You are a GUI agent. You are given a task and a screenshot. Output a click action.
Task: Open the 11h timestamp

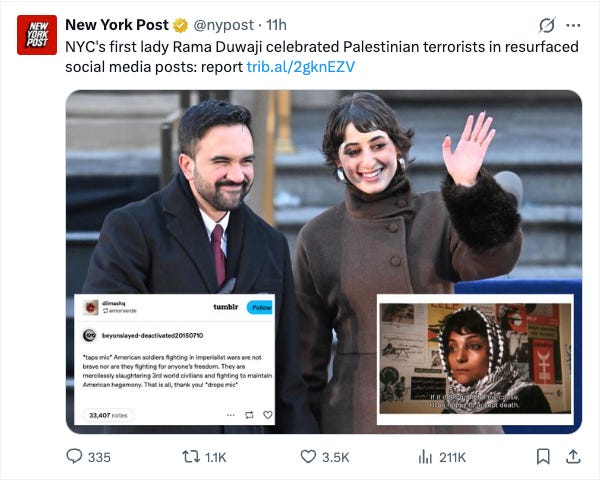pos(276,25)
